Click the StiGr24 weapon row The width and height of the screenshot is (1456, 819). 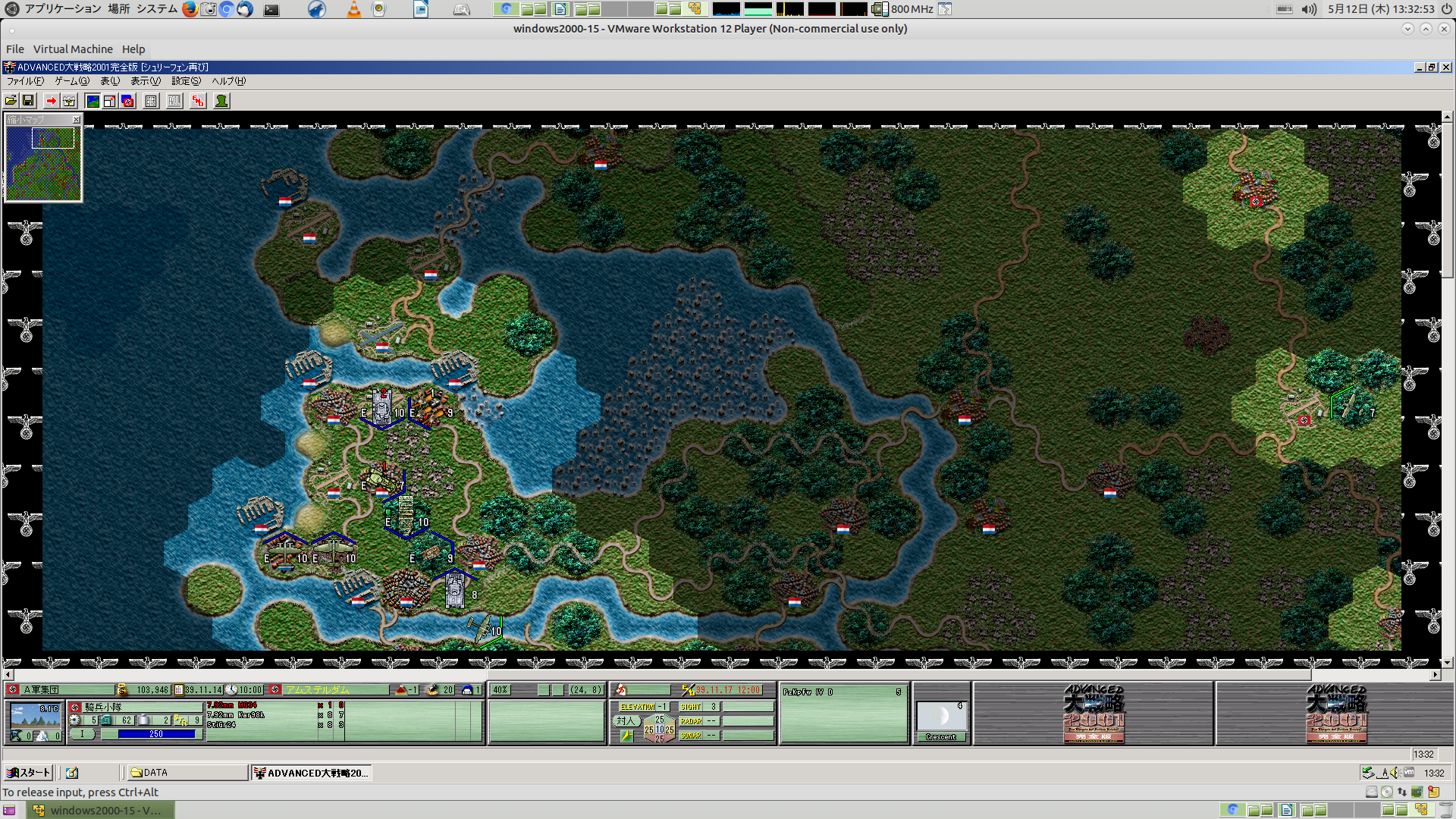tap(276, 725)
